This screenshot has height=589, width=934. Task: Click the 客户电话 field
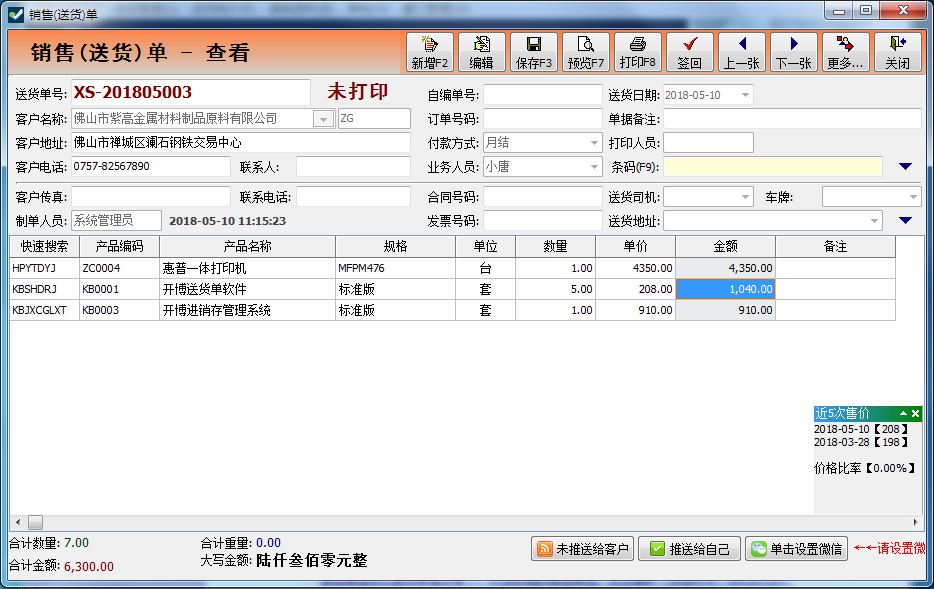tap(151, 167)
